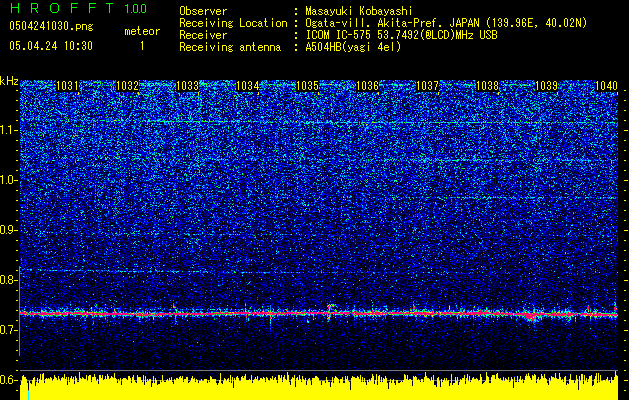
Task: Click the yellow signal level graph
Action: (319, 386)
